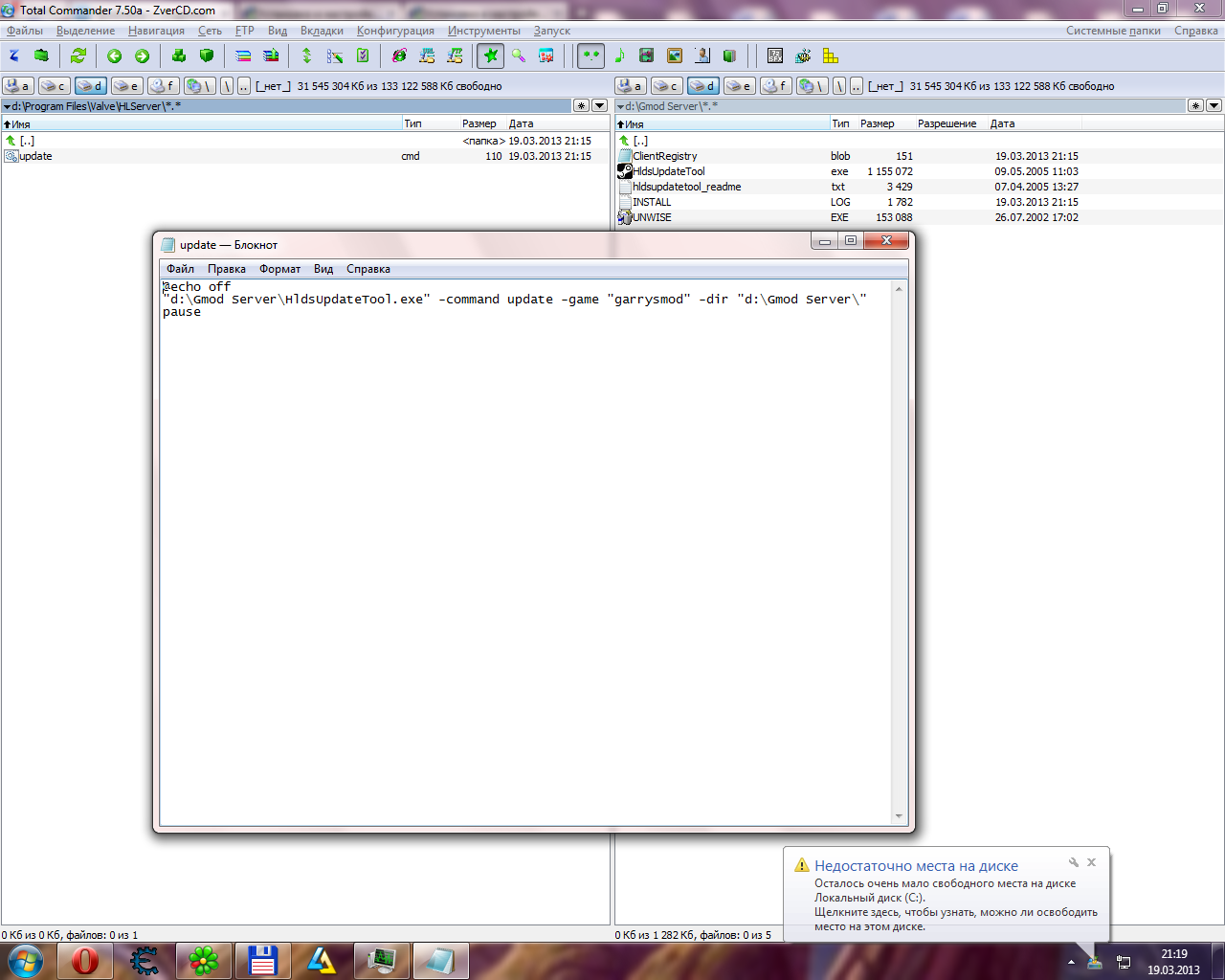Screen dimensions: 1225x980
Task: Toggle the green dots face toolbar button
Action: 591,56
